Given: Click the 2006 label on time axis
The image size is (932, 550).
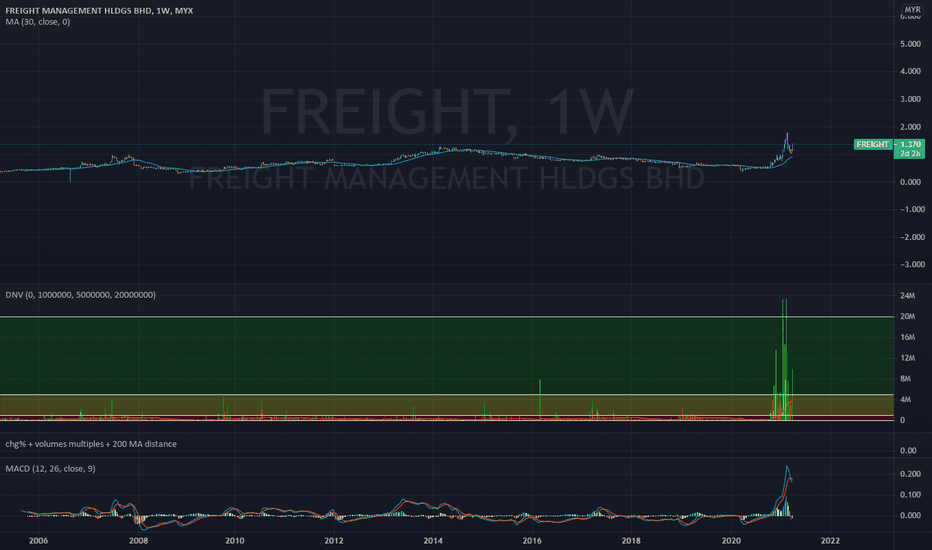Looking at the screenshot, I should [x=38, y=540].
